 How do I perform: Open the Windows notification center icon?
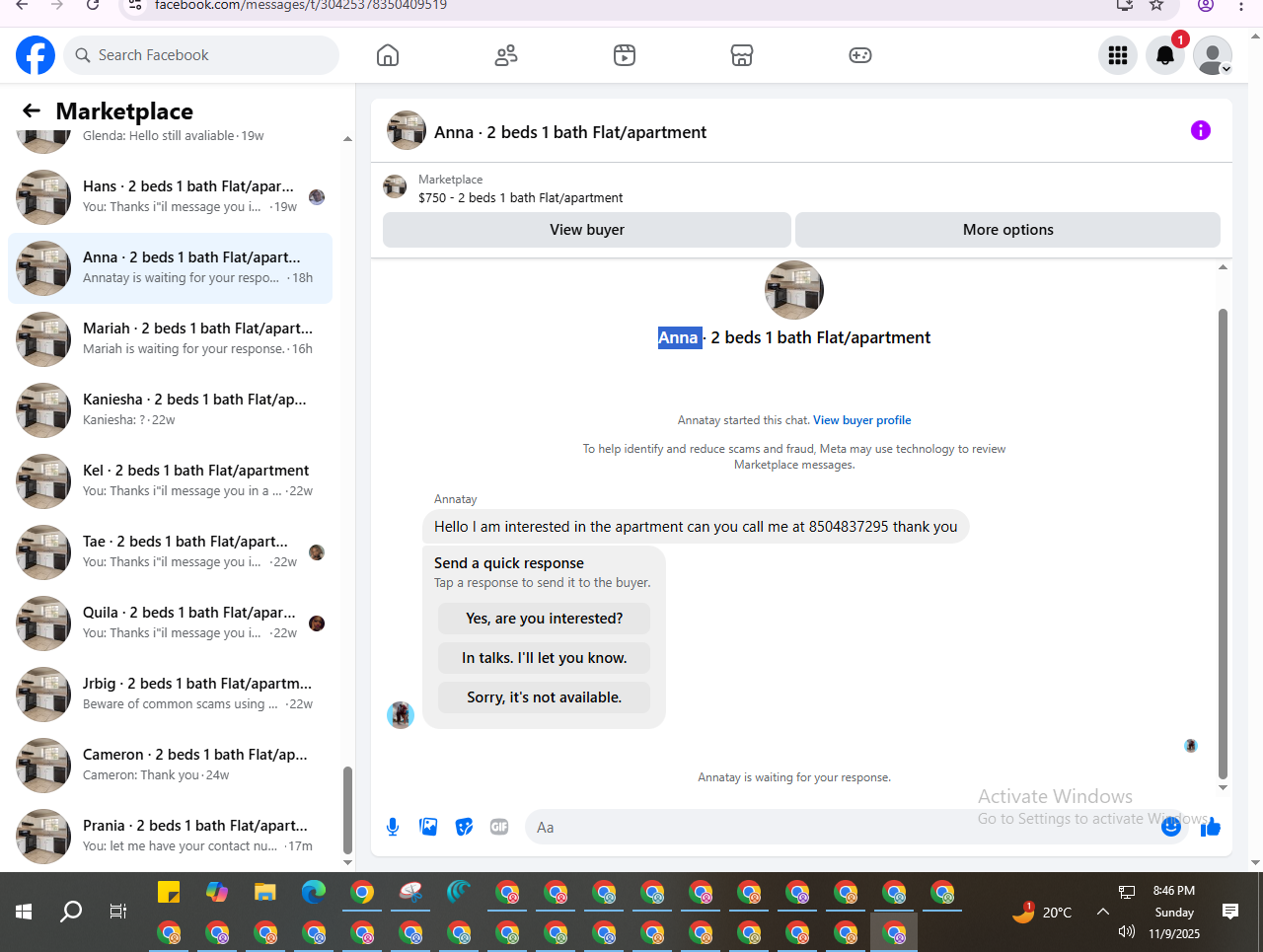click(x=1230, y=912)
